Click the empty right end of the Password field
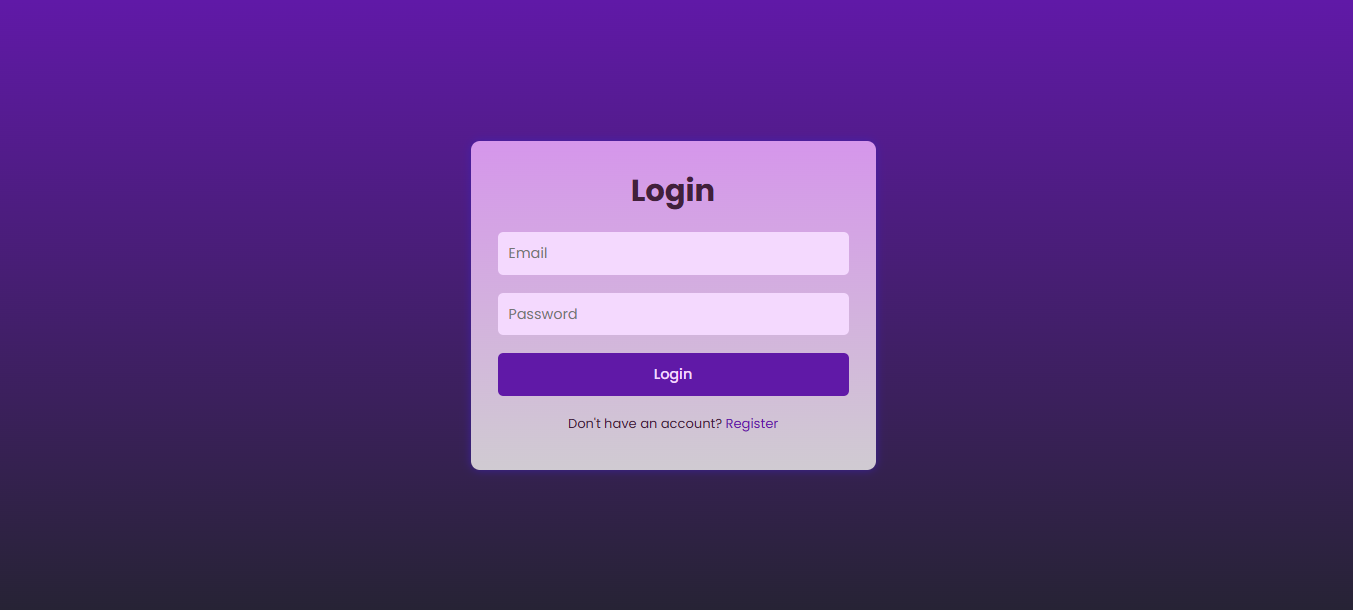The image size is (1353, 610). point(800,314)
